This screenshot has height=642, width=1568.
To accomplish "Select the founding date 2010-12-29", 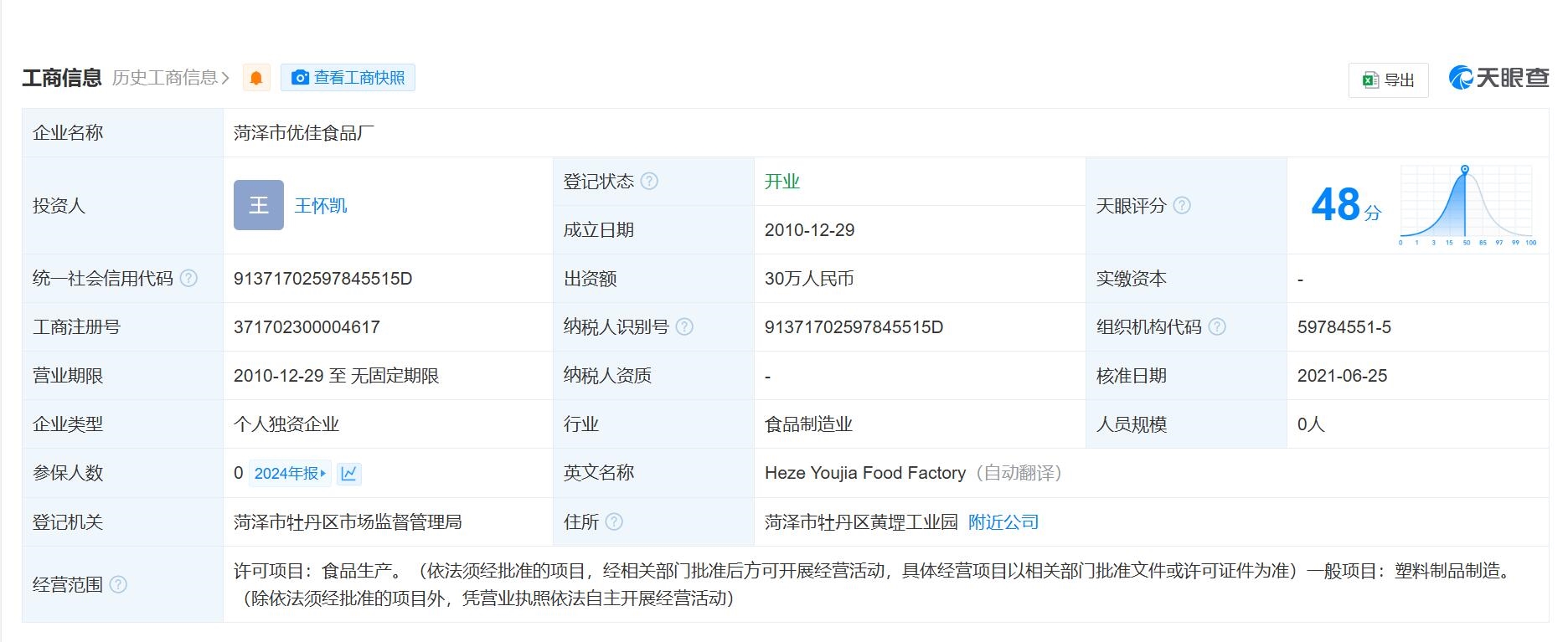I will point(810,230).
